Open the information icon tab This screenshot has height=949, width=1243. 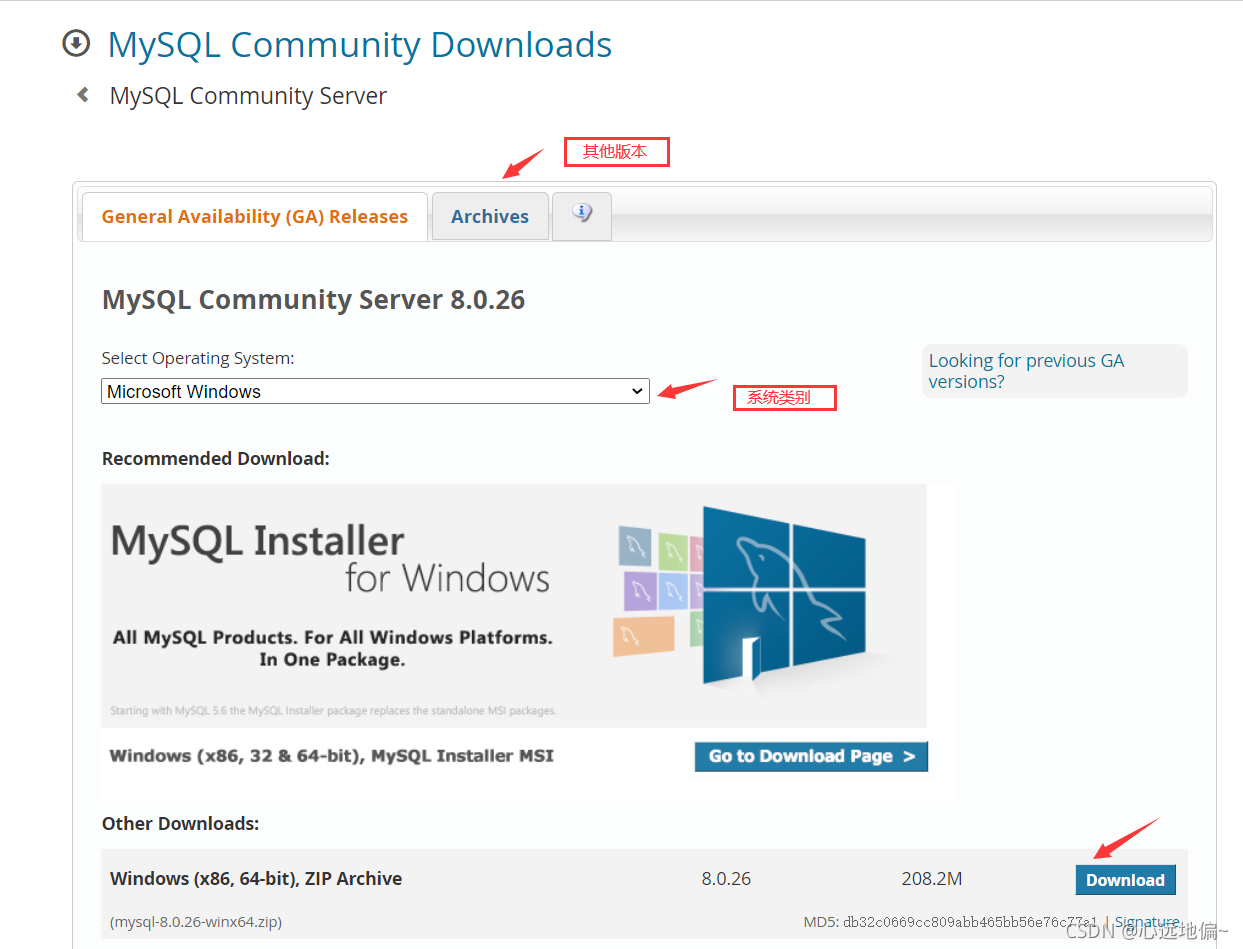582,215
